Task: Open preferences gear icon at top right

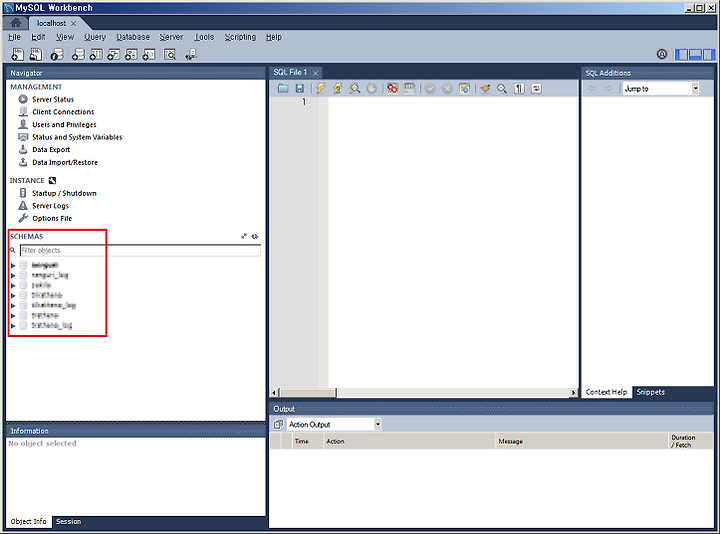Action: point(662,54)
